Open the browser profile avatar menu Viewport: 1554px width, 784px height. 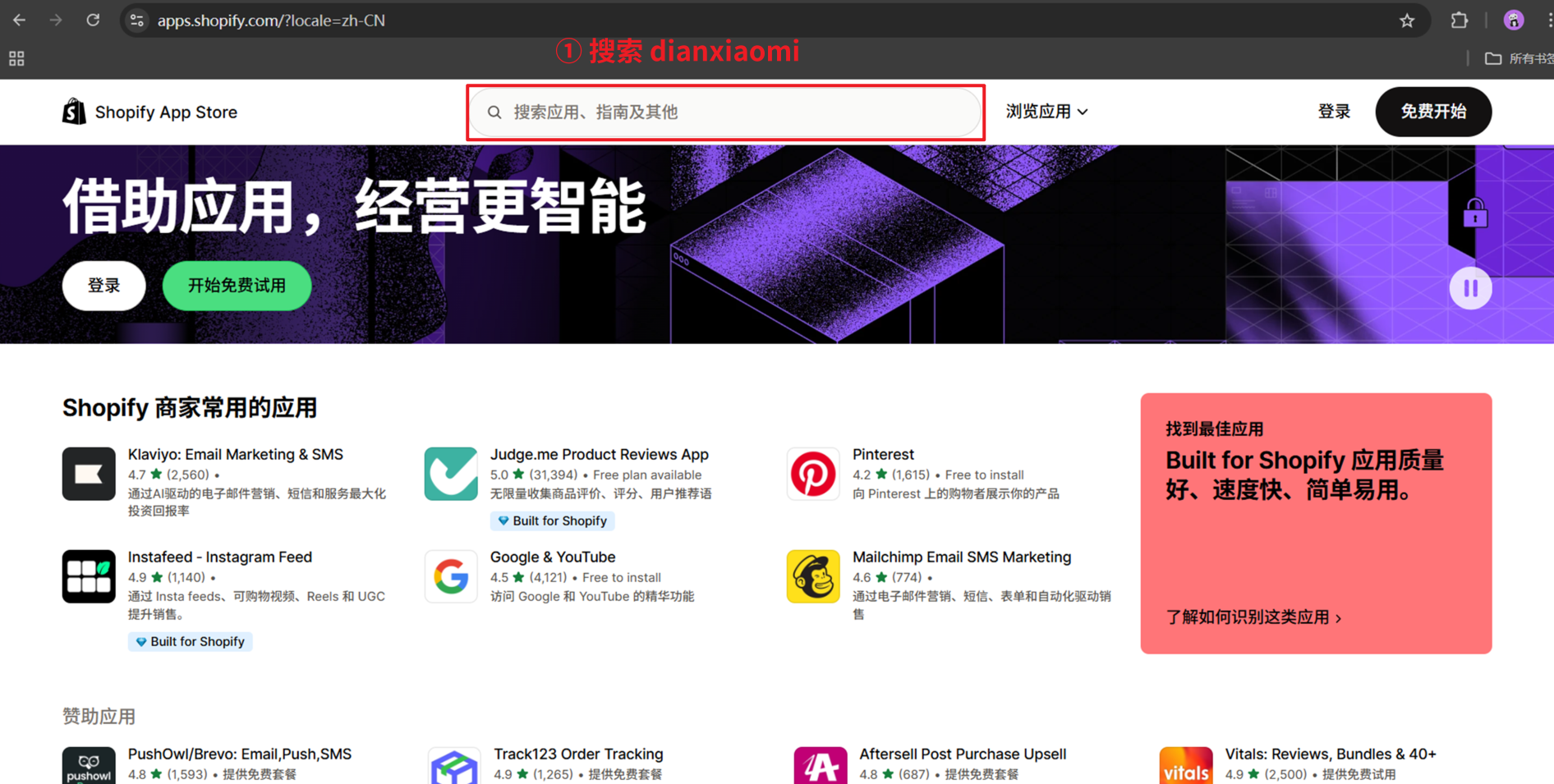1513,21
